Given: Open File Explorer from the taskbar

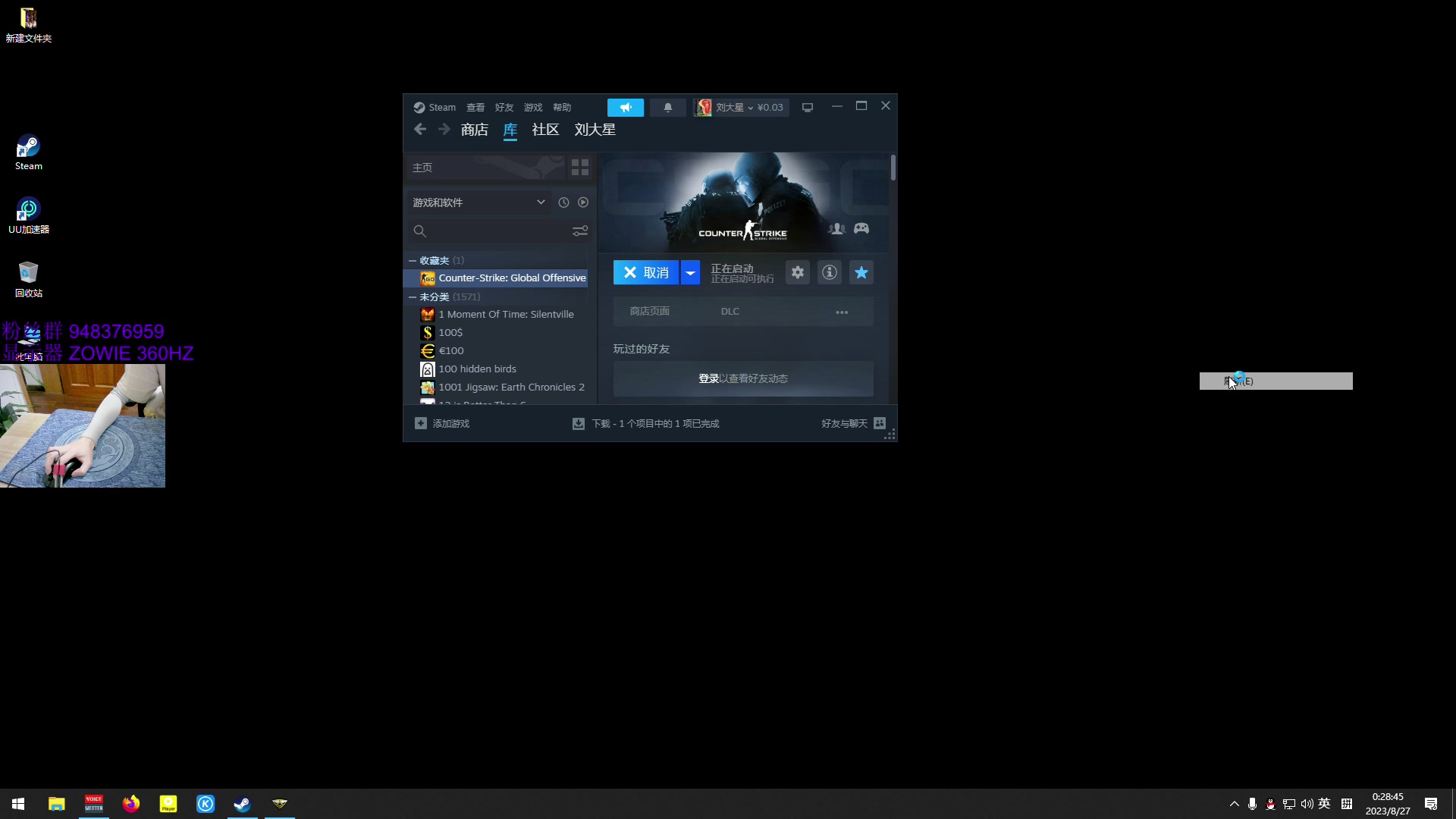Looking at the screenshot, I should [57, 804].
